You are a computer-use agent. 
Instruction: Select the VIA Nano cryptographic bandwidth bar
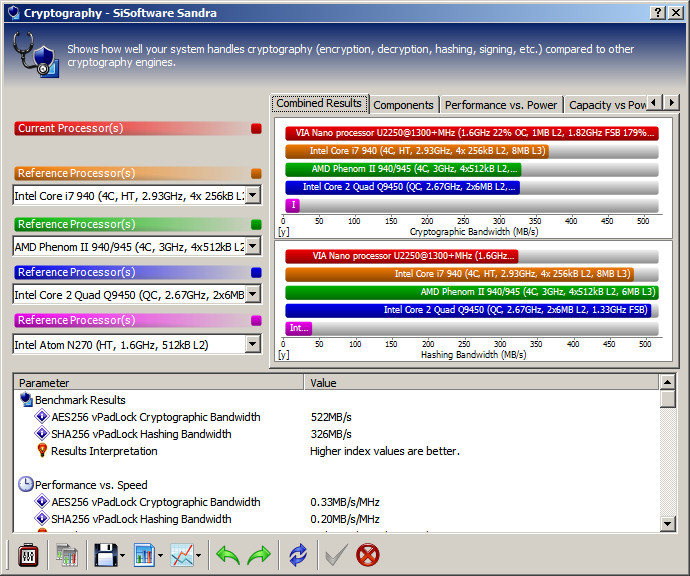pyautogui.click(x=472, y=133)
